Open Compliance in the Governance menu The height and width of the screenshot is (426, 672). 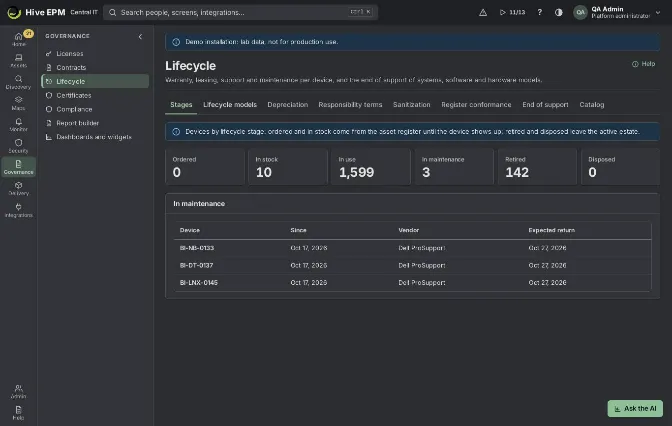pyautogui.click(x=95, y=109)
